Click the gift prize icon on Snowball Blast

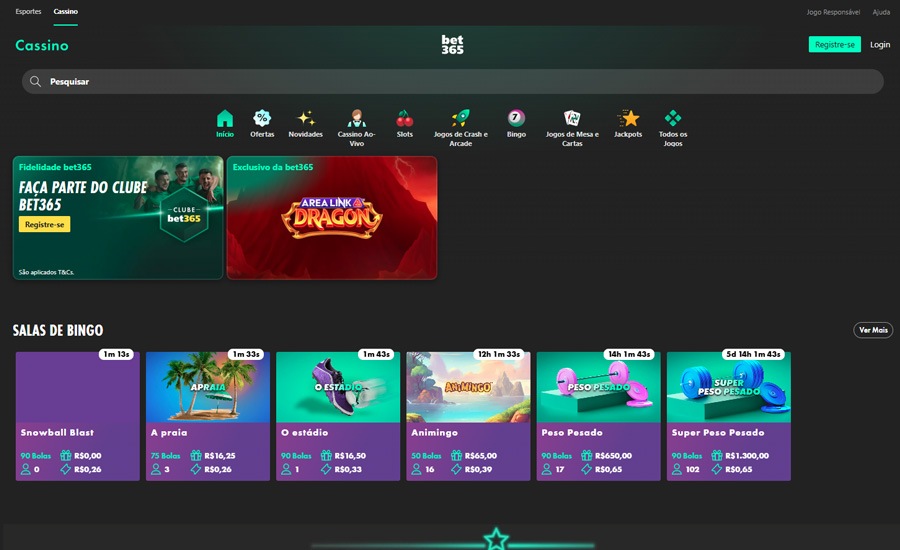point(65,455)
